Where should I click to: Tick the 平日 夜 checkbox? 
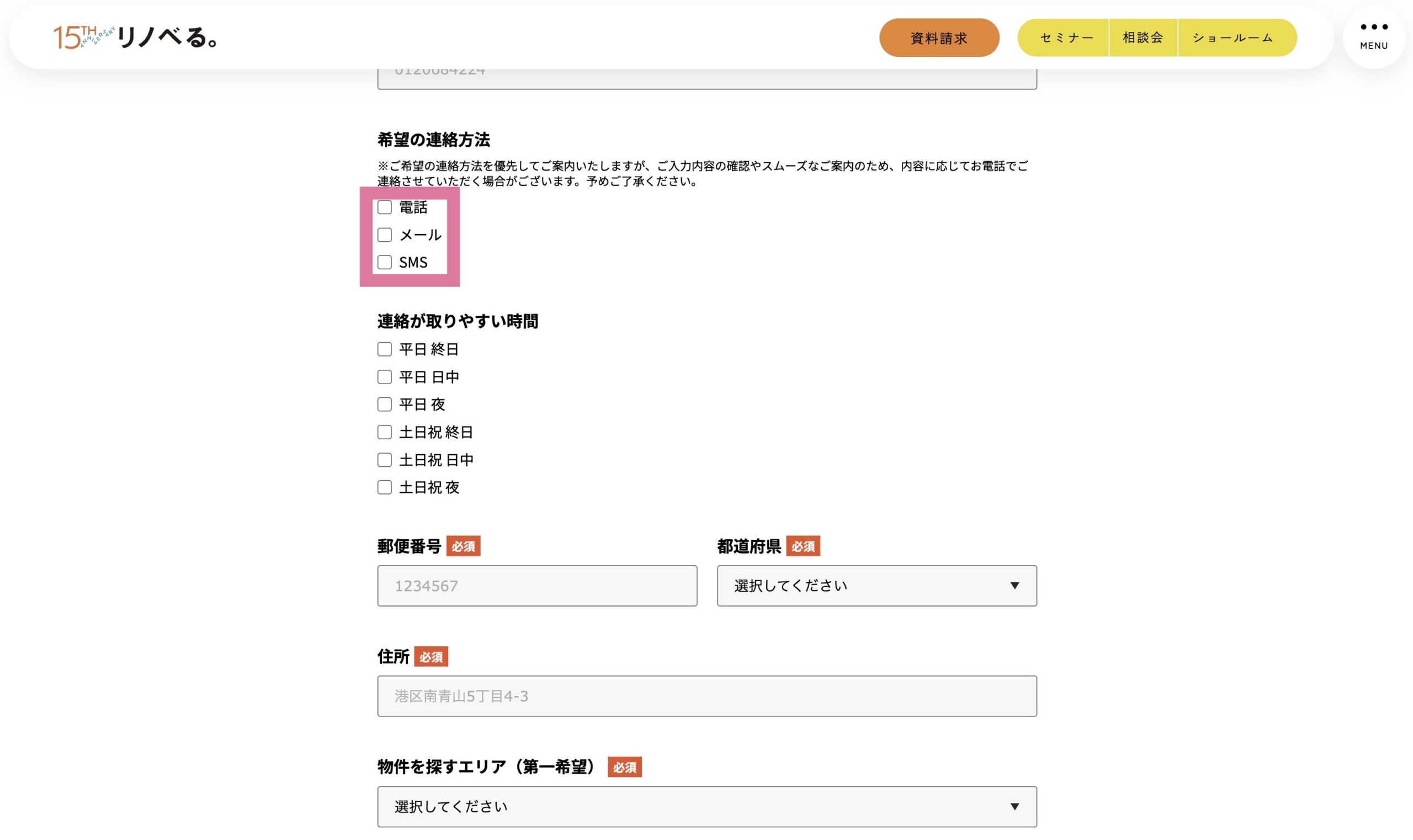tap(384, 405)
